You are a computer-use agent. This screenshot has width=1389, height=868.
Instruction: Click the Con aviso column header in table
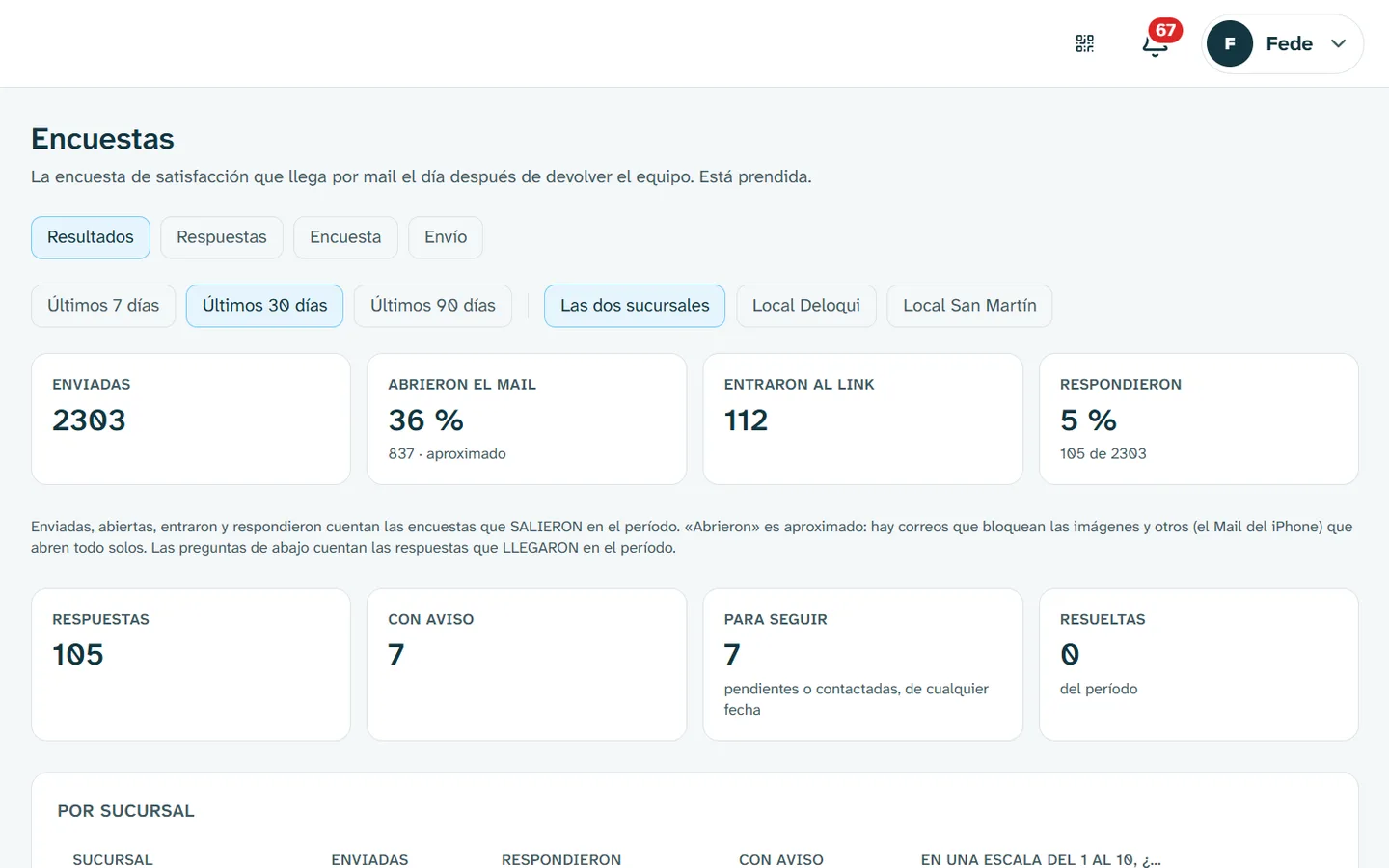pyautogui.click(x=781, y=859)
